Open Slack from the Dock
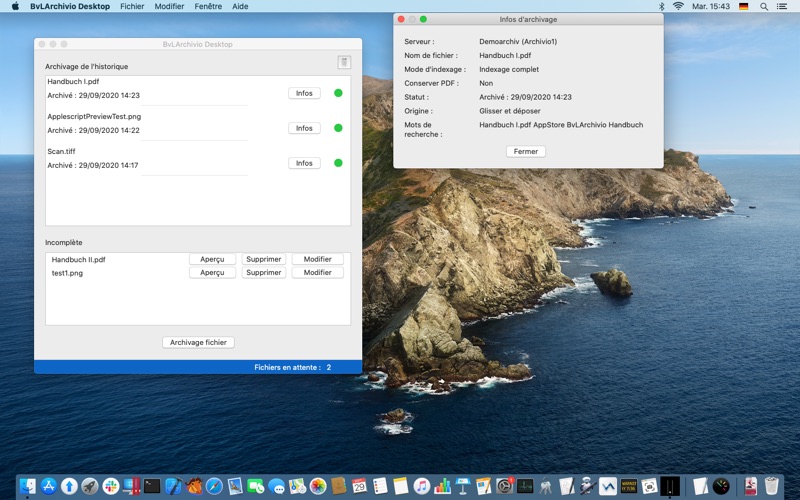 pos(111,486)
